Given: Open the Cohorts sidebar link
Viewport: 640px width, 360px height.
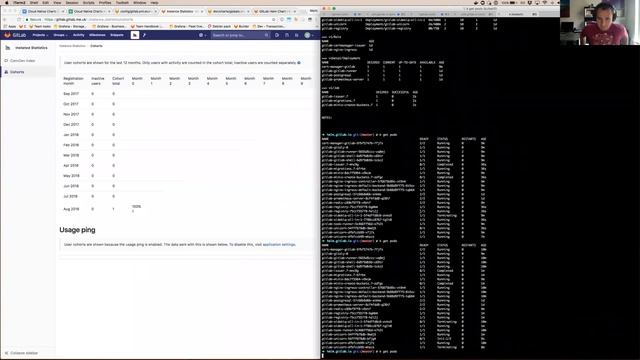Looking at the screenshot, I should click(x=17, y=72).
